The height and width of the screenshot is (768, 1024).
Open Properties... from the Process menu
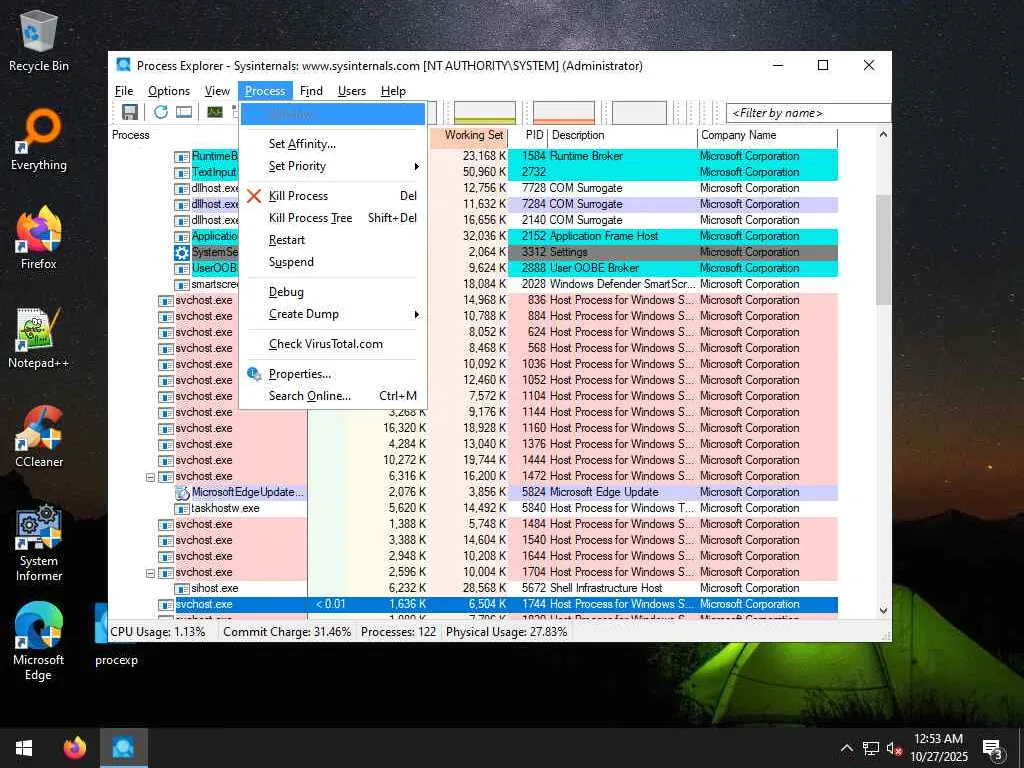pyautogui.click(x=333, y=374)
